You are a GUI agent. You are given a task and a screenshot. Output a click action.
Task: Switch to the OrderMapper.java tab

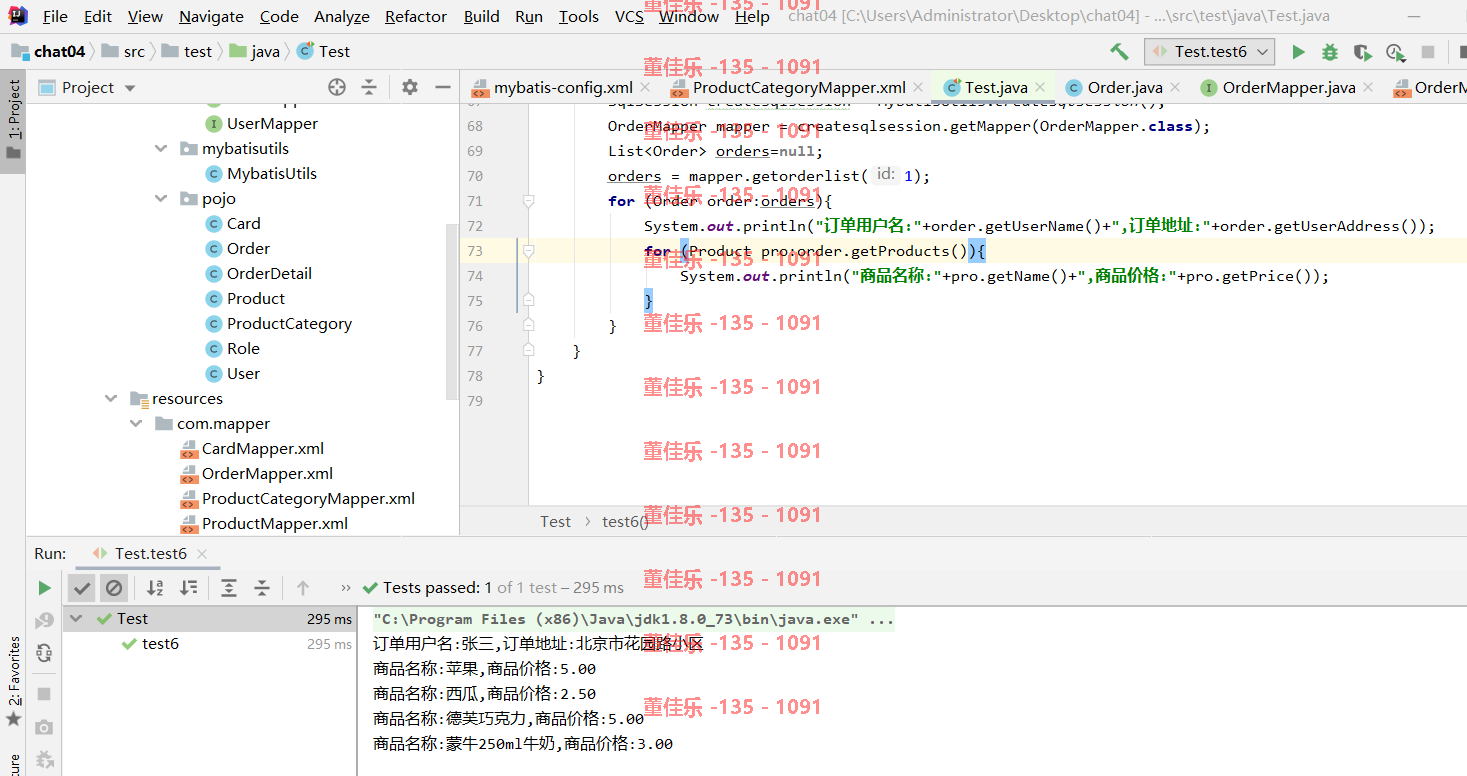[x=1289, y=88]
